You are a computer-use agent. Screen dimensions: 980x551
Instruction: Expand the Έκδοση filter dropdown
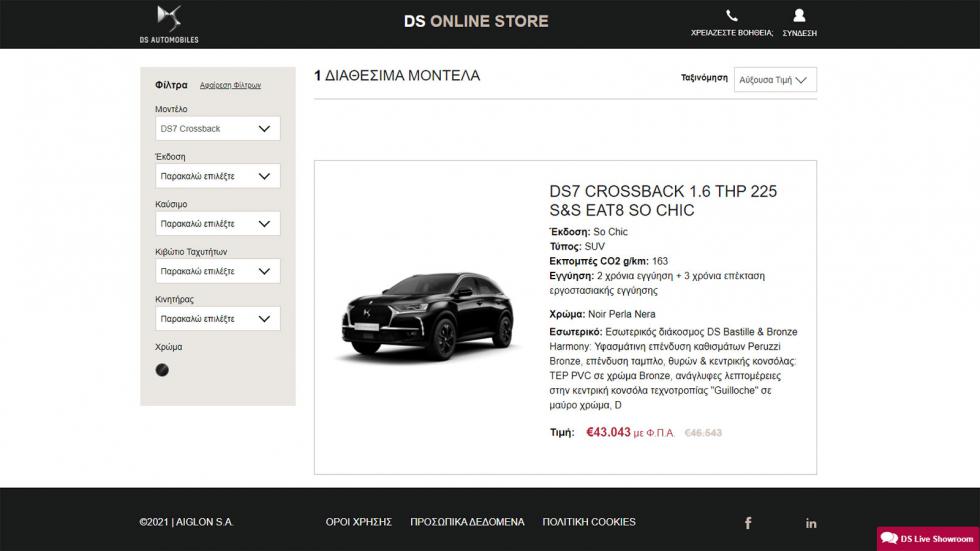click(x=218, y=176)
